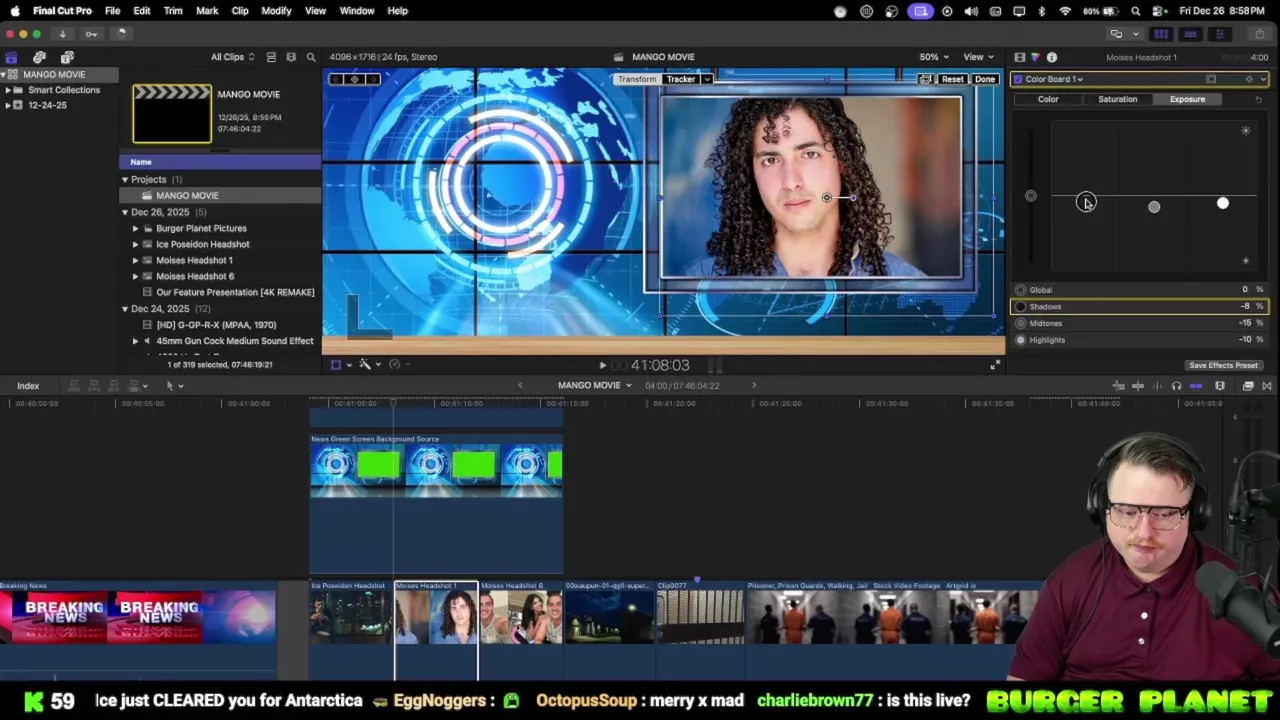Open Transitions browser icon in timeline

point(1267,386)
